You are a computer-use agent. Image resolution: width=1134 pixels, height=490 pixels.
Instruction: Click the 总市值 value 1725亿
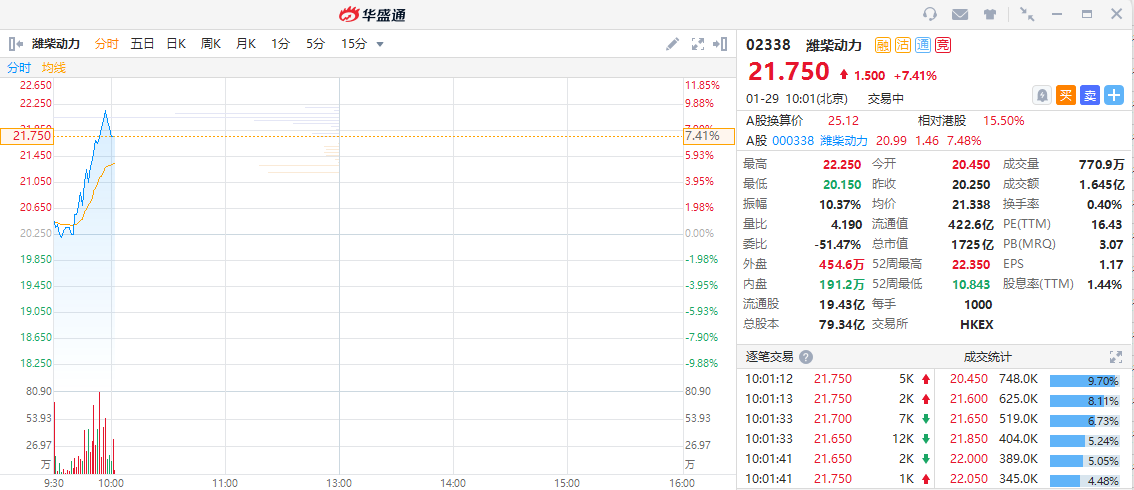(973, 244)
